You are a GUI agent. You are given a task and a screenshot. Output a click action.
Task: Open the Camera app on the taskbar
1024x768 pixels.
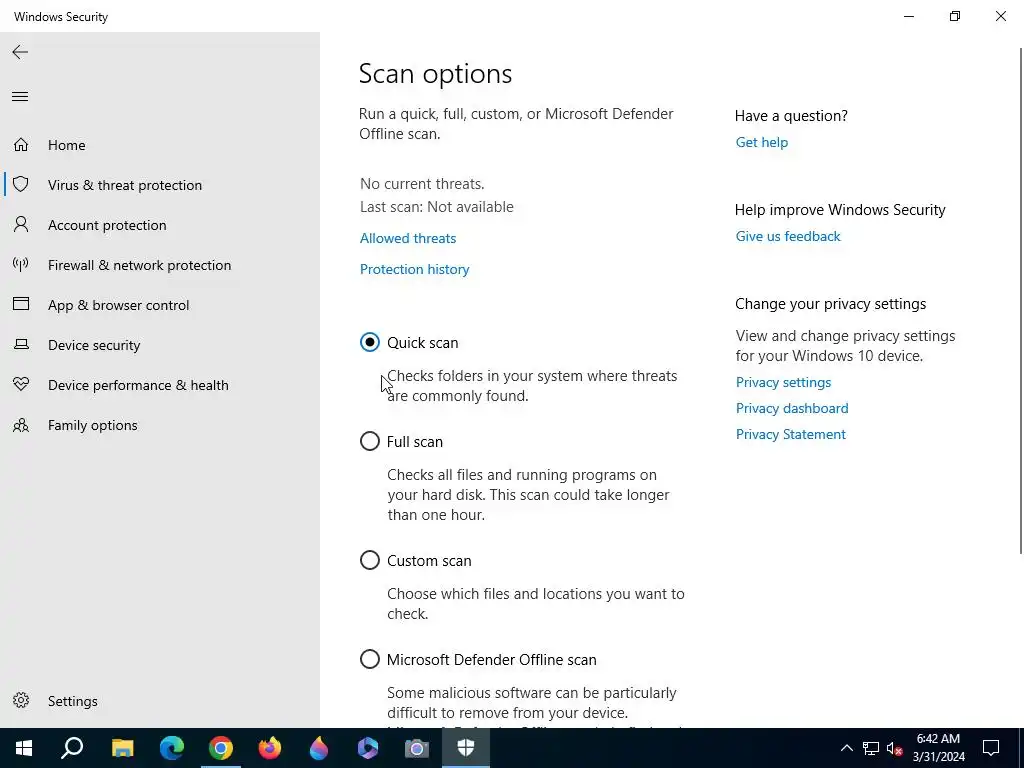[417, 748]
